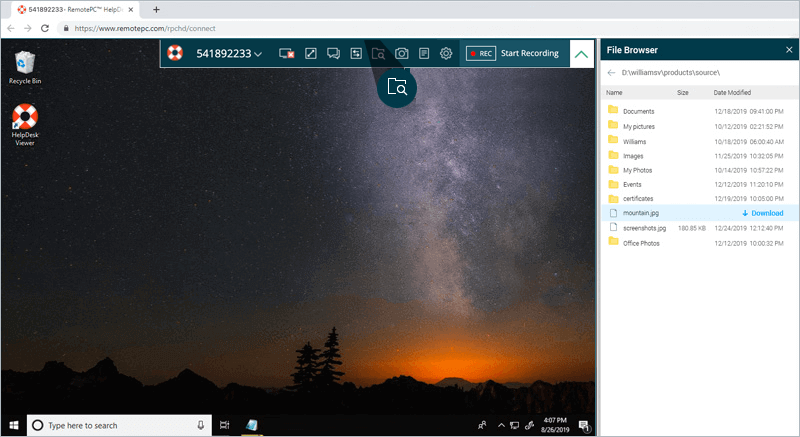The width and height of the screenshot is (800, 437).
Task: Open the settings gear in session toolbar
Action: click(447, 53)
